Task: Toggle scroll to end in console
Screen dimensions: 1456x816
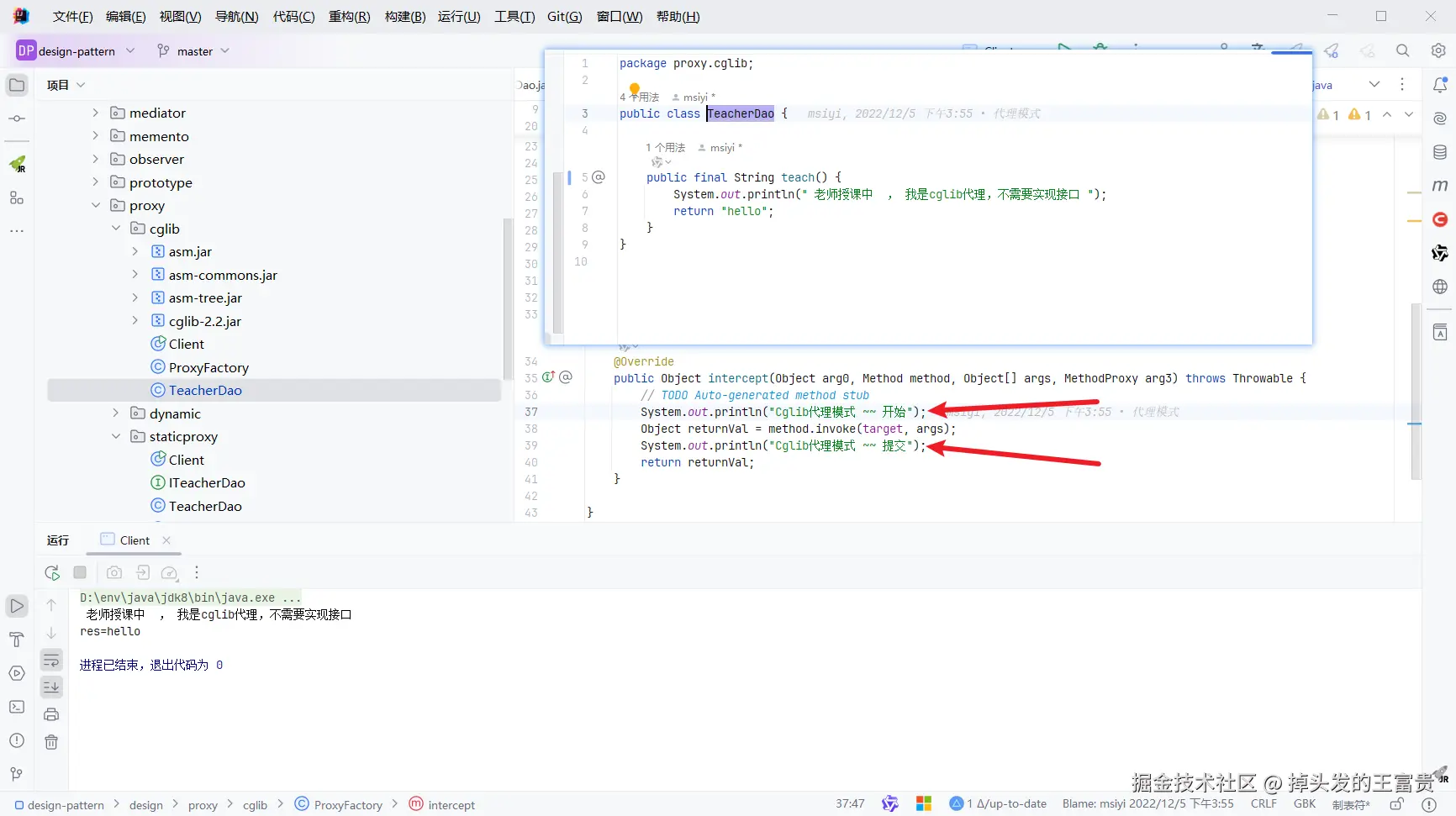Action: [51, 687]
